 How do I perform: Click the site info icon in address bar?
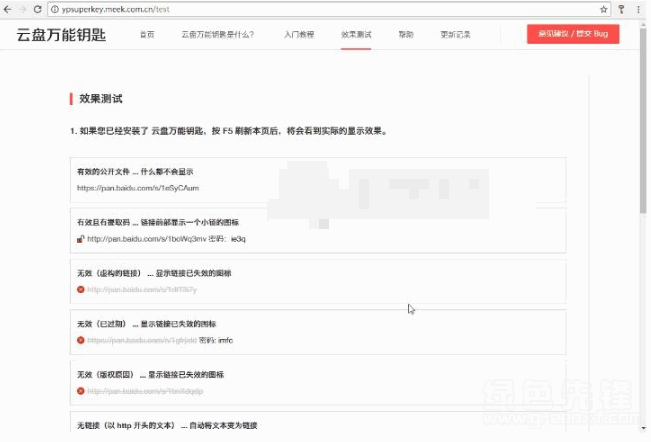[55, 9]
